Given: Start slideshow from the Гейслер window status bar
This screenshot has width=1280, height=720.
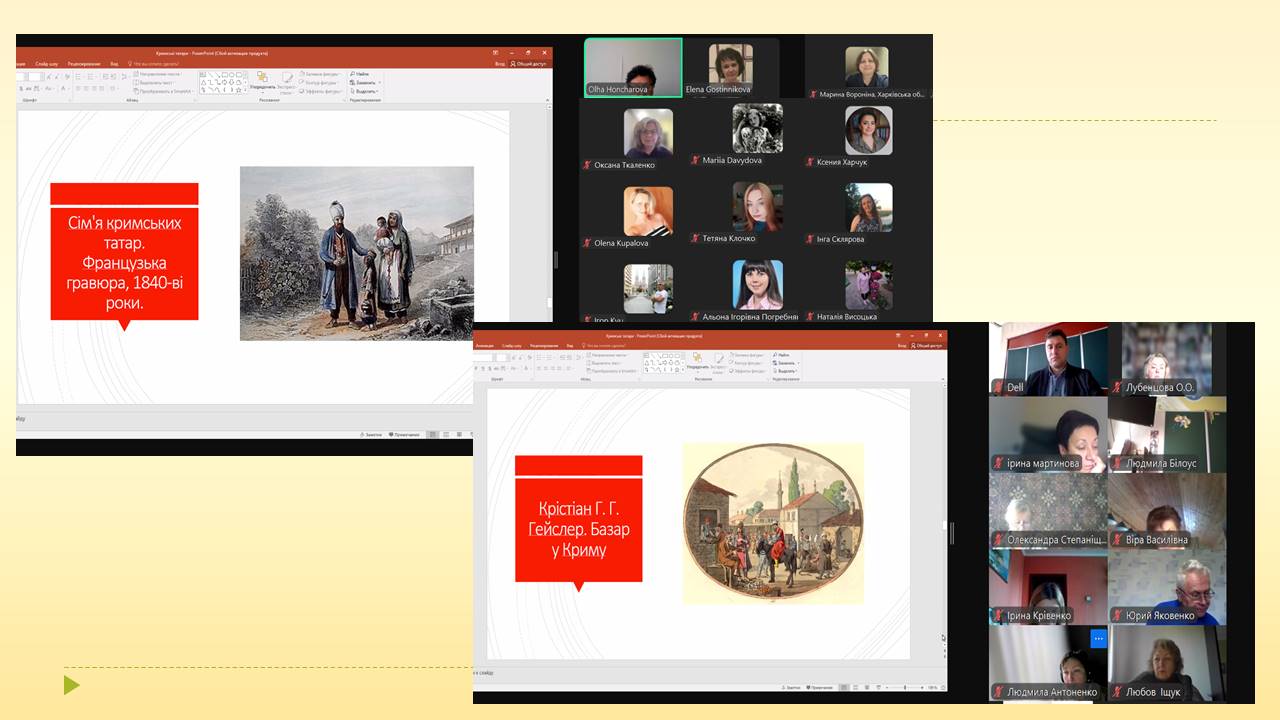Looking at the screenshot, I should coord(879,688).
